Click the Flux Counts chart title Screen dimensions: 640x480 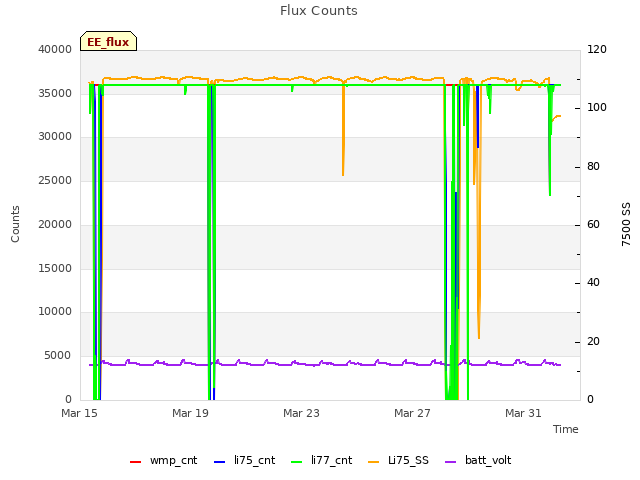(319, 11)
